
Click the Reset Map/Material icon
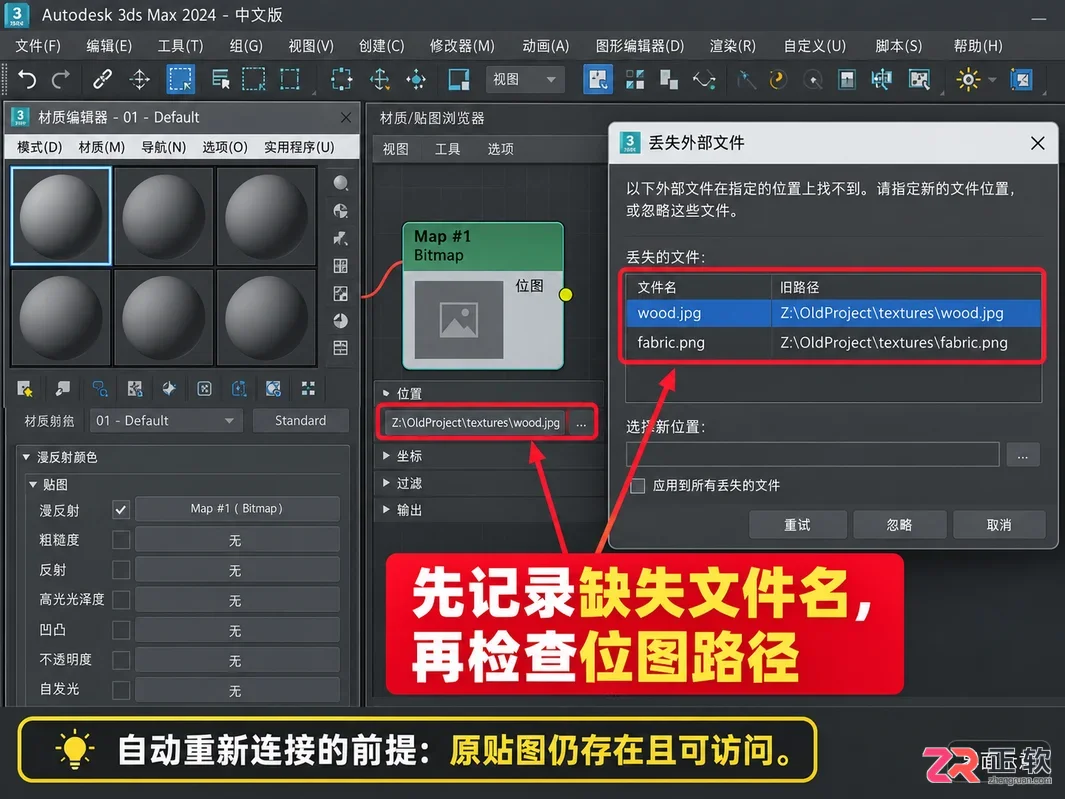pos(134,388)
